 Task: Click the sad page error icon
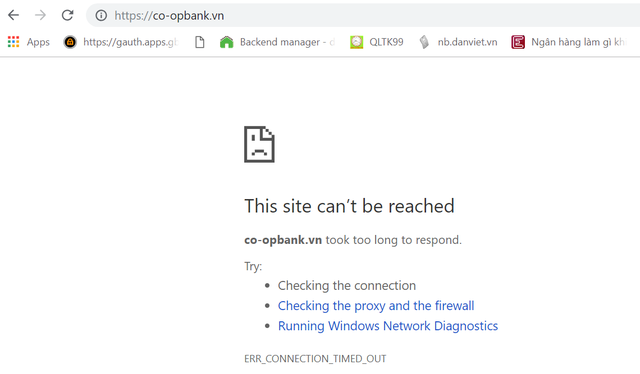(x=259, y=144)
